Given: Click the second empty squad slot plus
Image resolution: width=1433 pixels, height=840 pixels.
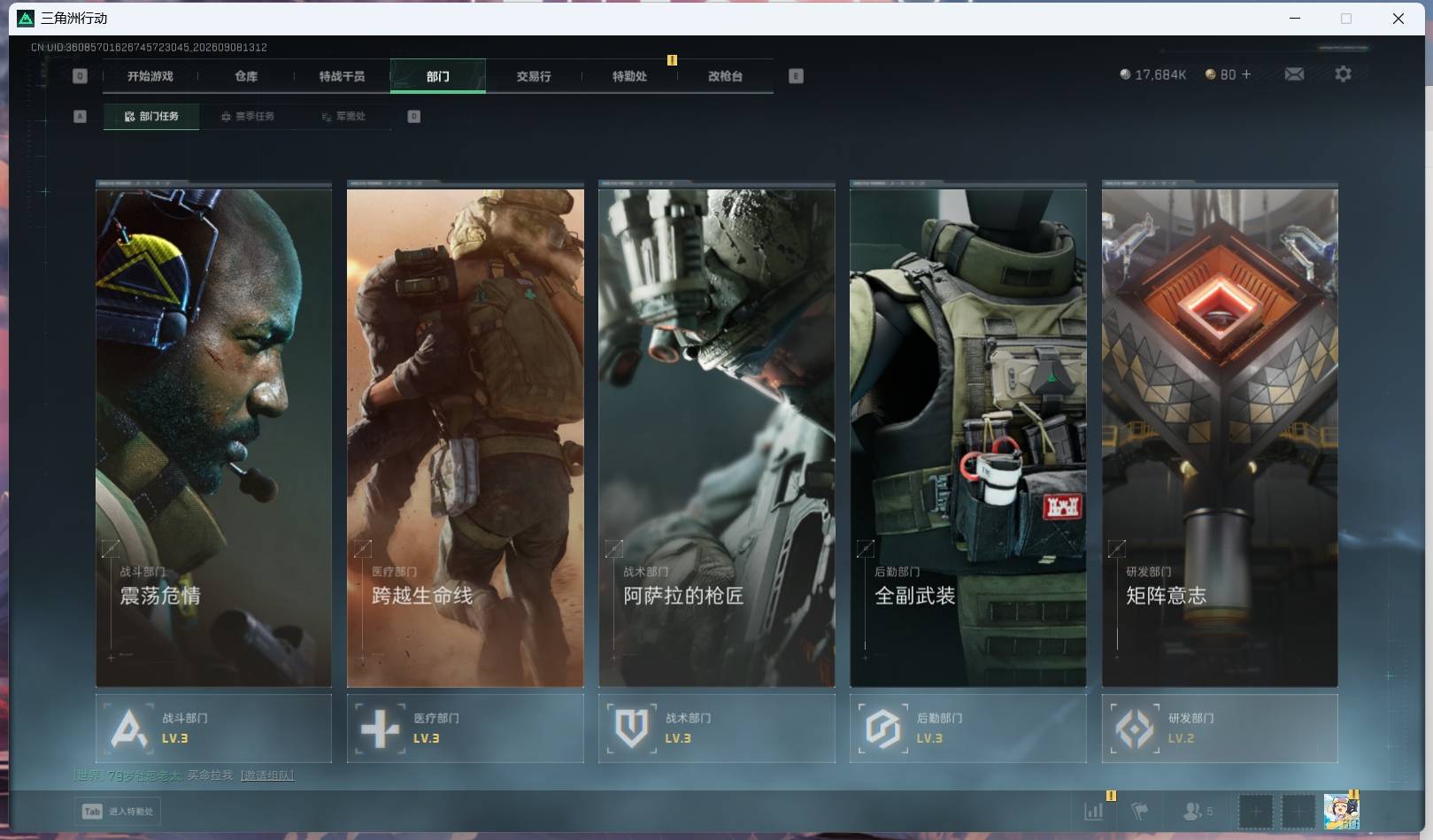Looking at the screenshot, I should pos(1298,811).
